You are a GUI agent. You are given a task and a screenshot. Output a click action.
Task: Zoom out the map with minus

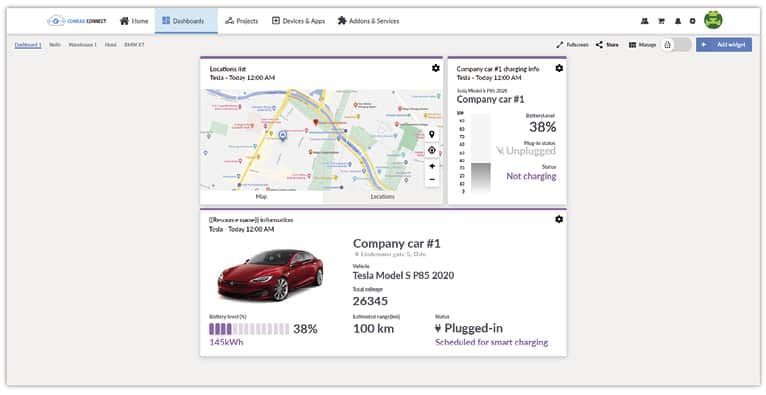pyautogui.click(x=432, y=180)
